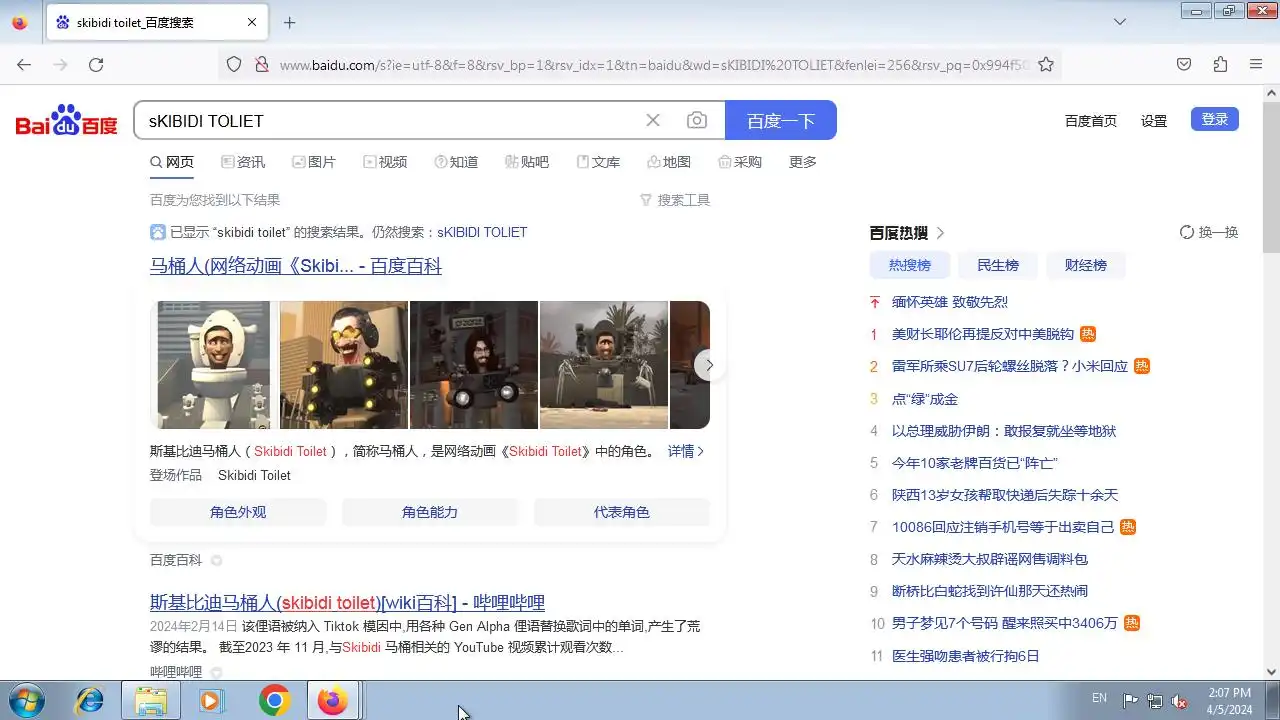Select the 视频 video tab
Image resolution: width=1280 pixels, height=720 pixels.
[x=385, y=162]
